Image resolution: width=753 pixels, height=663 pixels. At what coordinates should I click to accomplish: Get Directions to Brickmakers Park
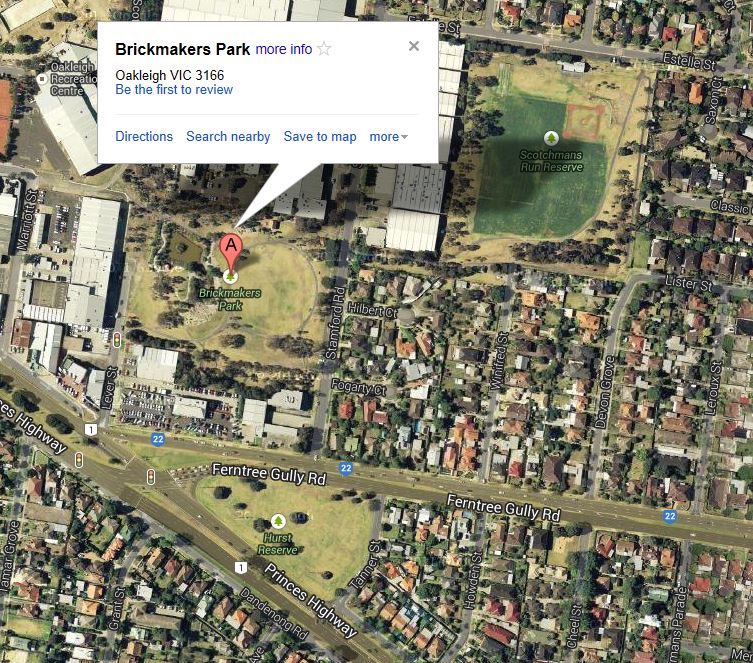pyautogui.click(x=144, y=136)
